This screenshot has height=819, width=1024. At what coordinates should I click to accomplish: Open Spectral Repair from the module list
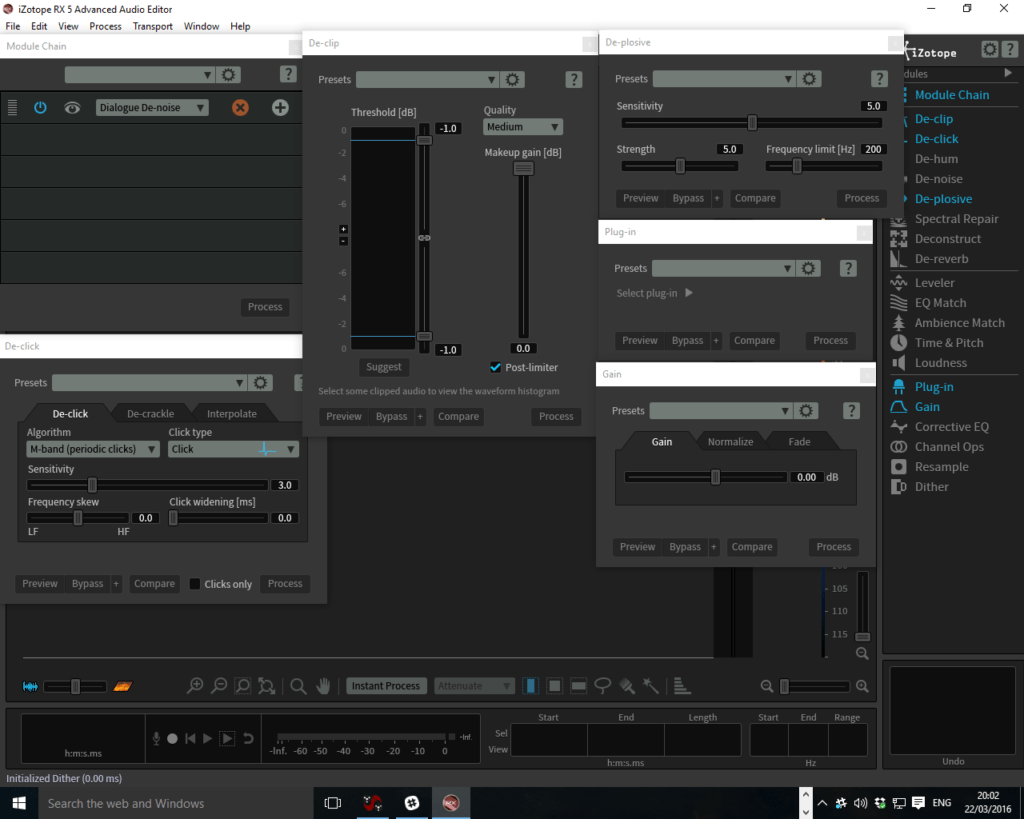(x=956, y=219)
